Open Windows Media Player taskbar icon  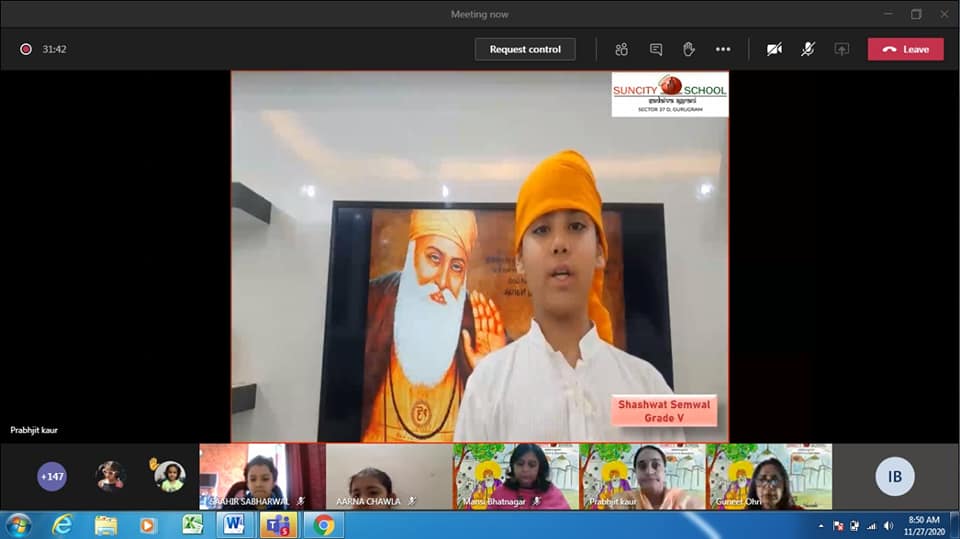[x=148, y=525]
